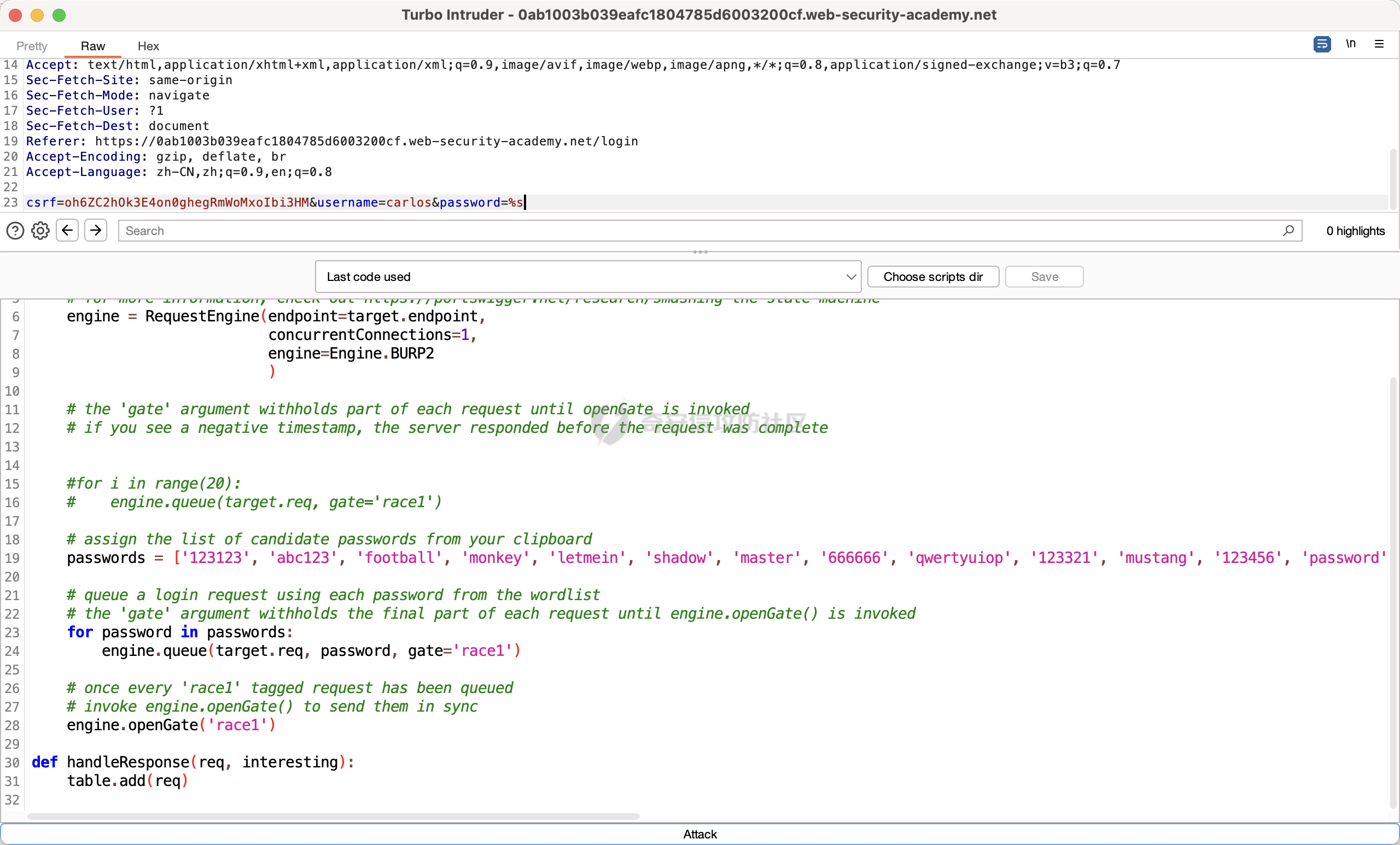The image size is (1400, 845).
Task: Toggle the word wrap icon
Action: click(1322, 44)
